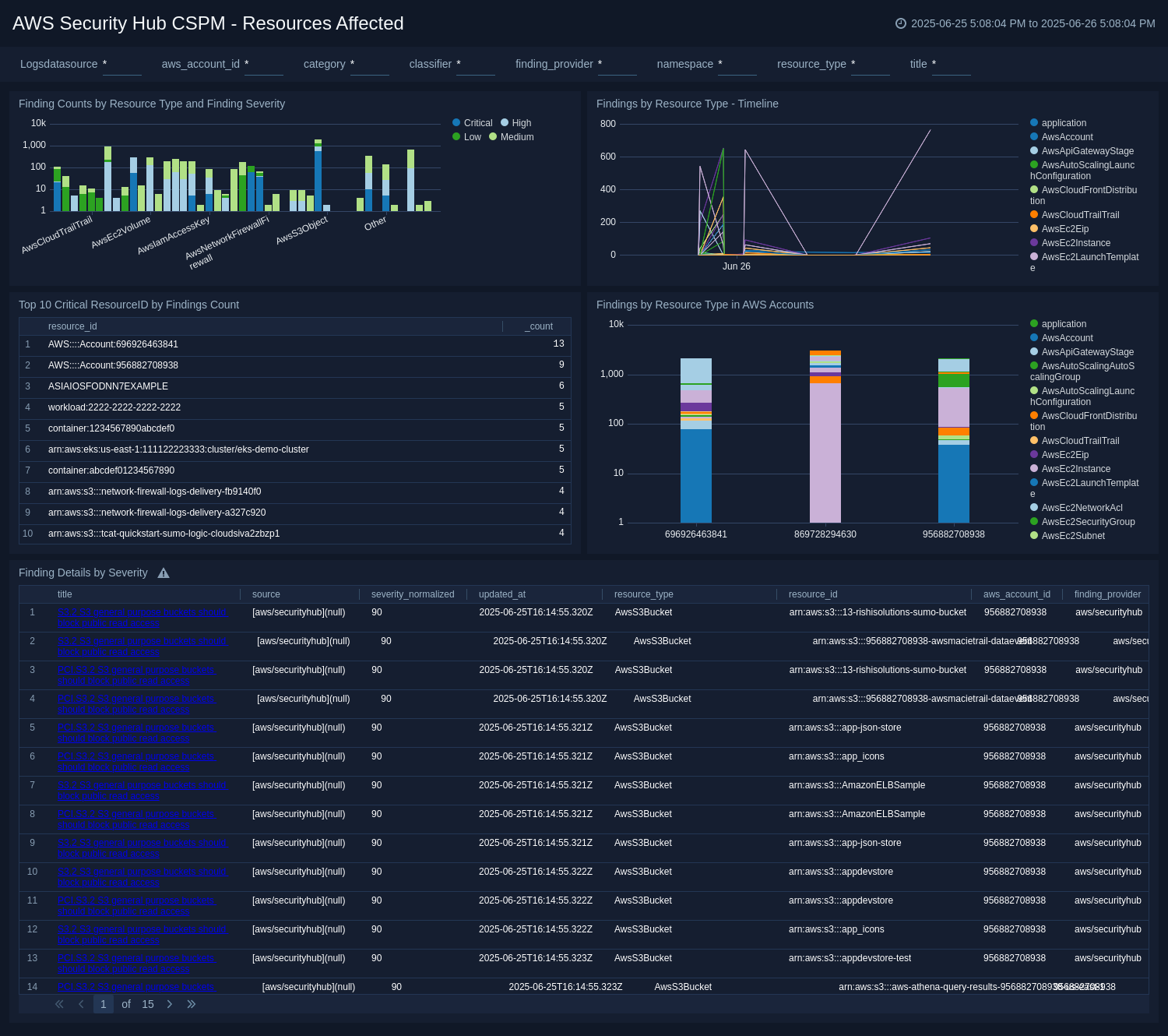Click the namespace filter field
This screenshot has height=1036, width=1168.
pos(737,65)
